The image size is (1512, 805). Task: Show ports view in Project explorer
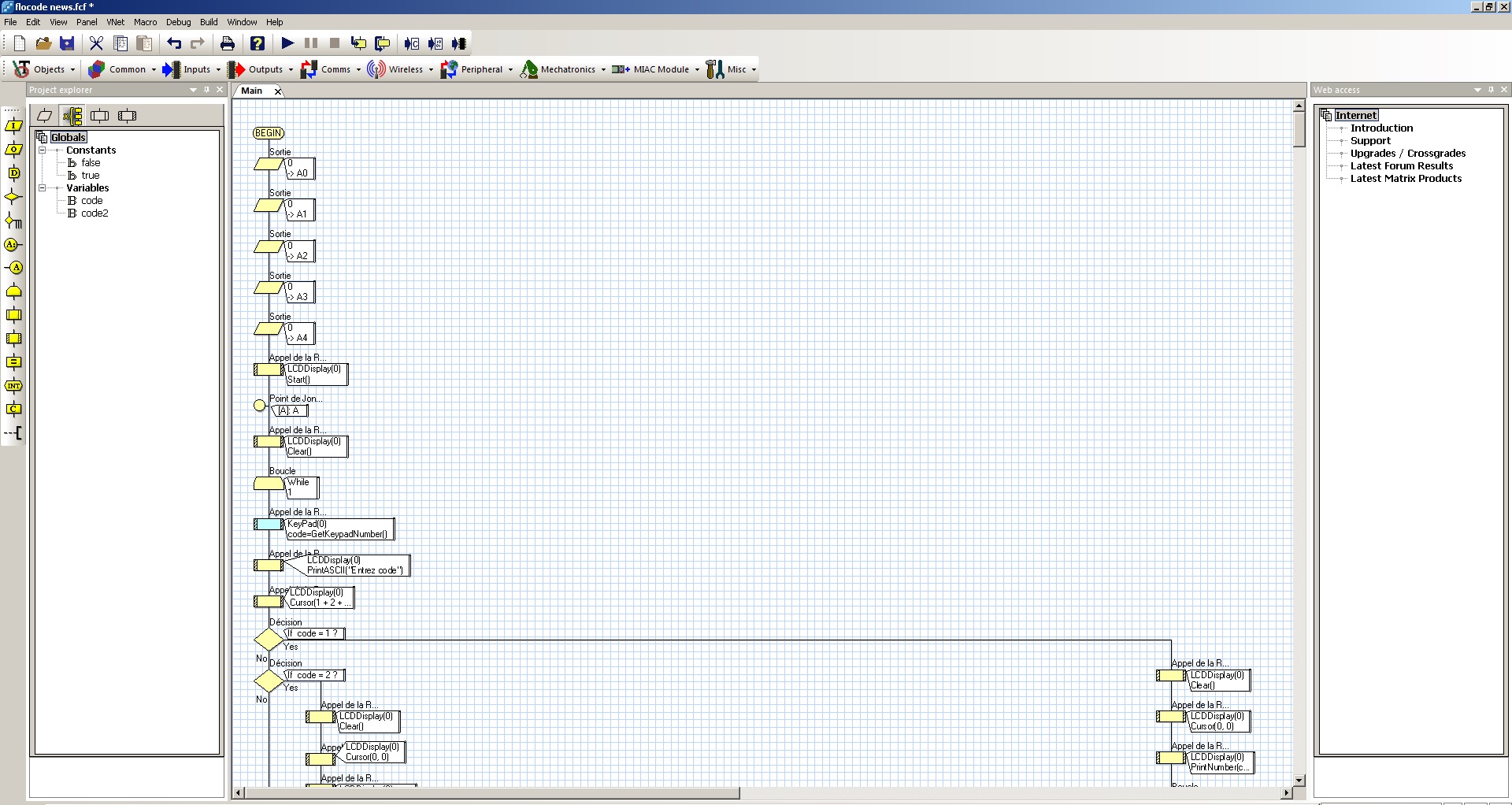45,116
